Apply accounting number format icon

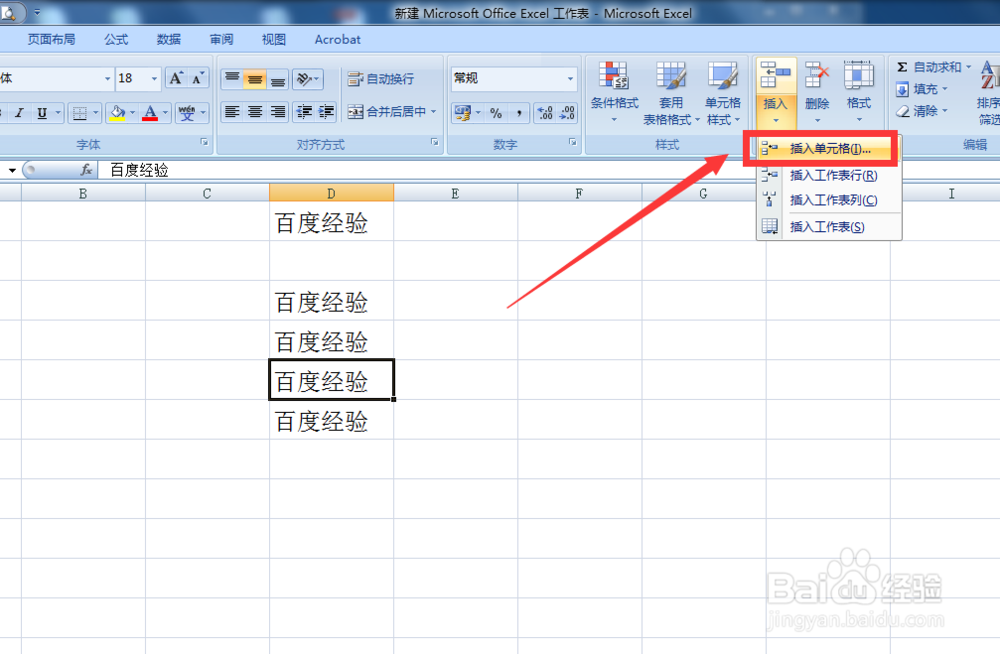[x=462, y=113]
